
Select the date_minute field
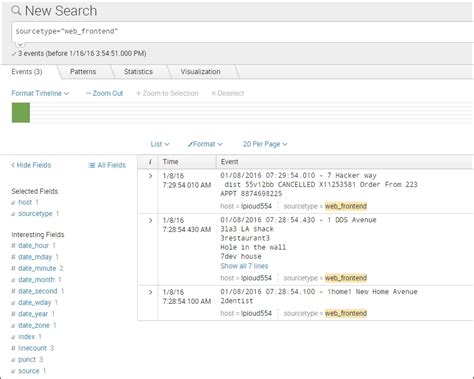[x=37, y=268]
